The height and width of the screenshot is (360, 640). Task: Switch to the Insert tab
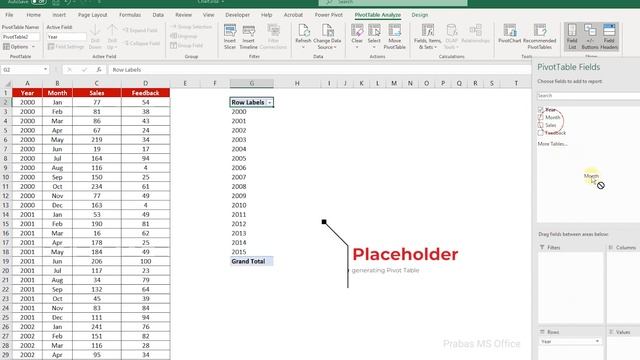(59, 15)
